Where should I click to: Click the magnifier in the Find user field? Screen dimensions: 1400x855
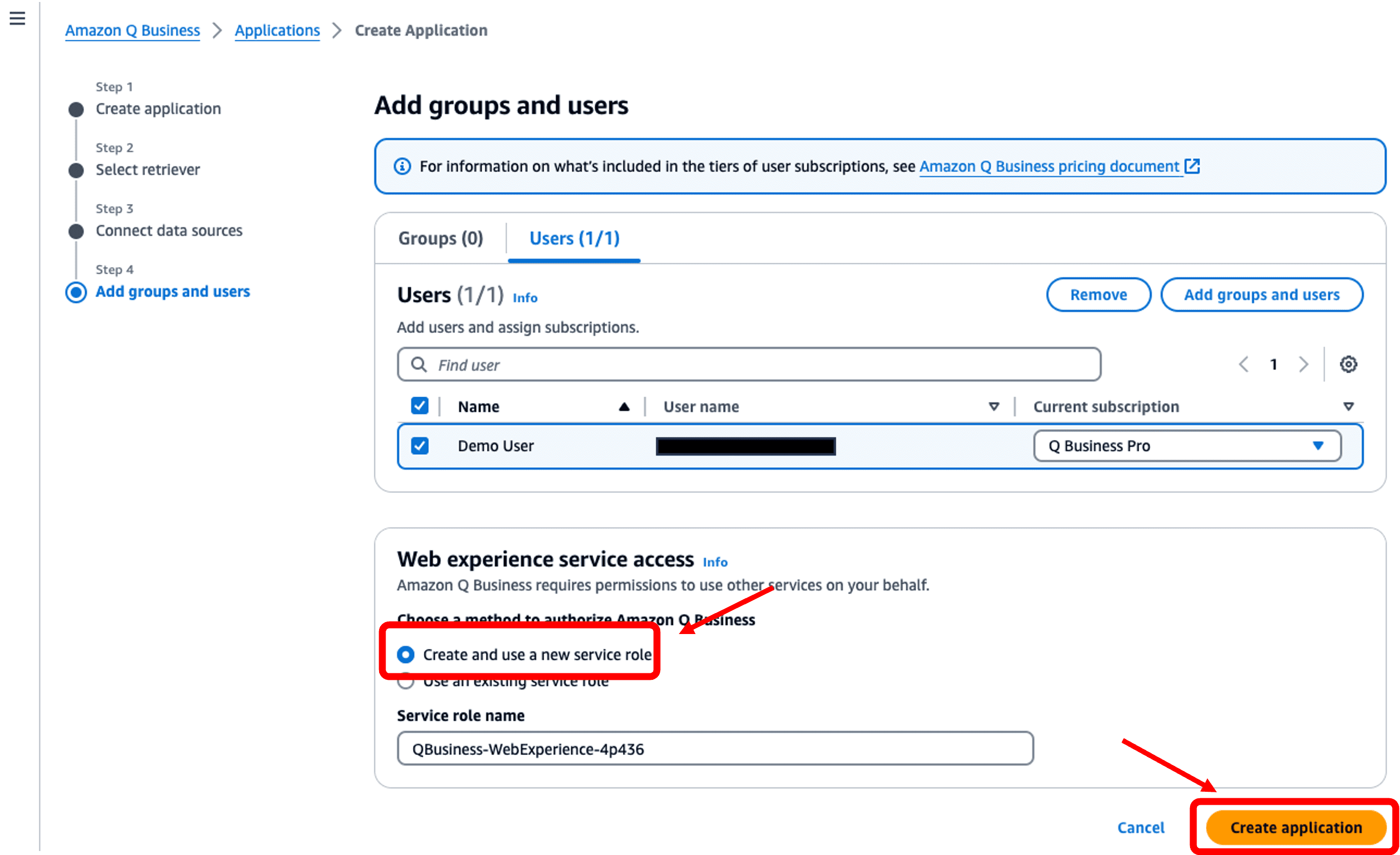click(419, 364)
